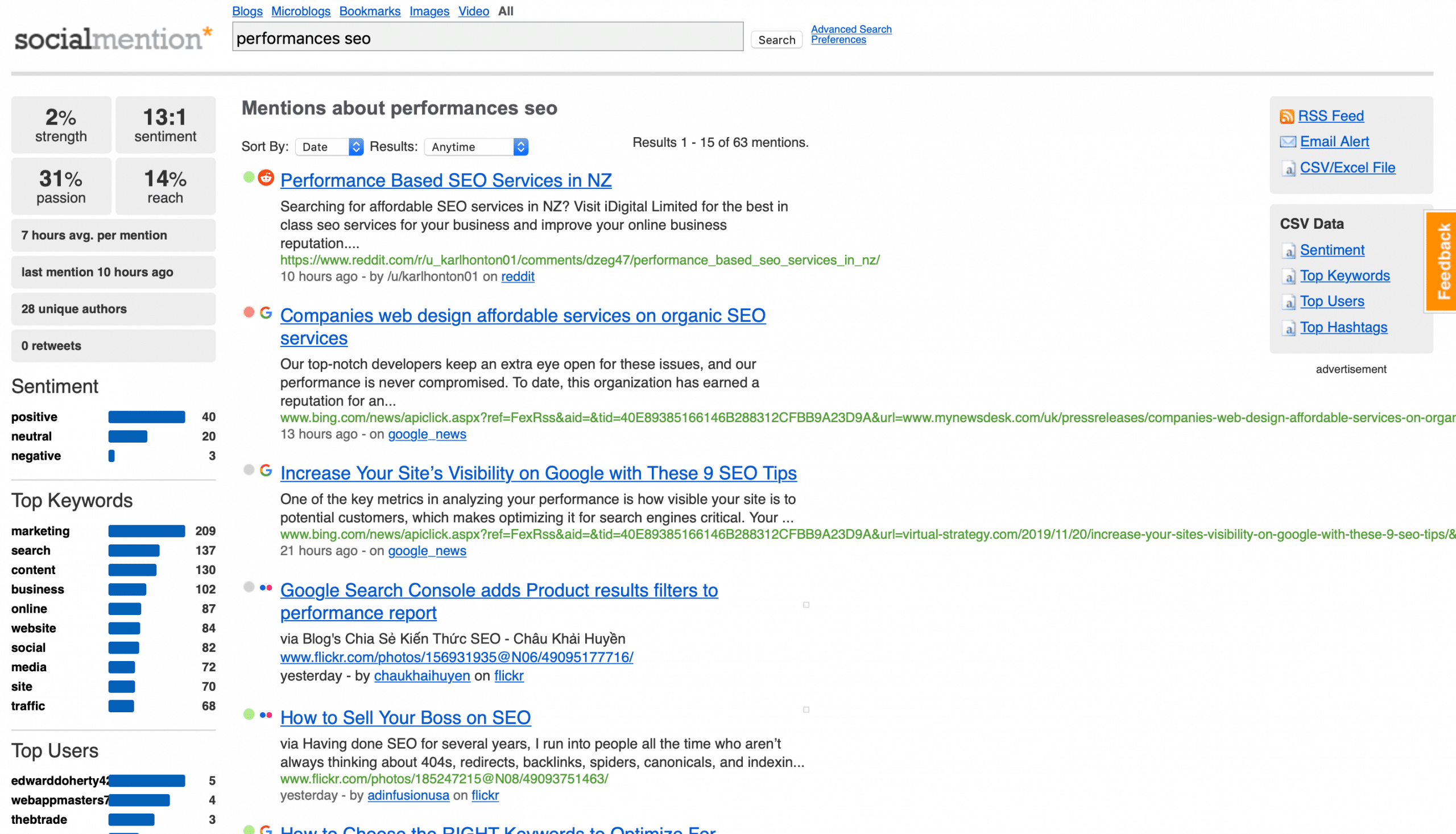
Task: Click the 13:1 sentiment score box
Action: click(x=166, y=125)
